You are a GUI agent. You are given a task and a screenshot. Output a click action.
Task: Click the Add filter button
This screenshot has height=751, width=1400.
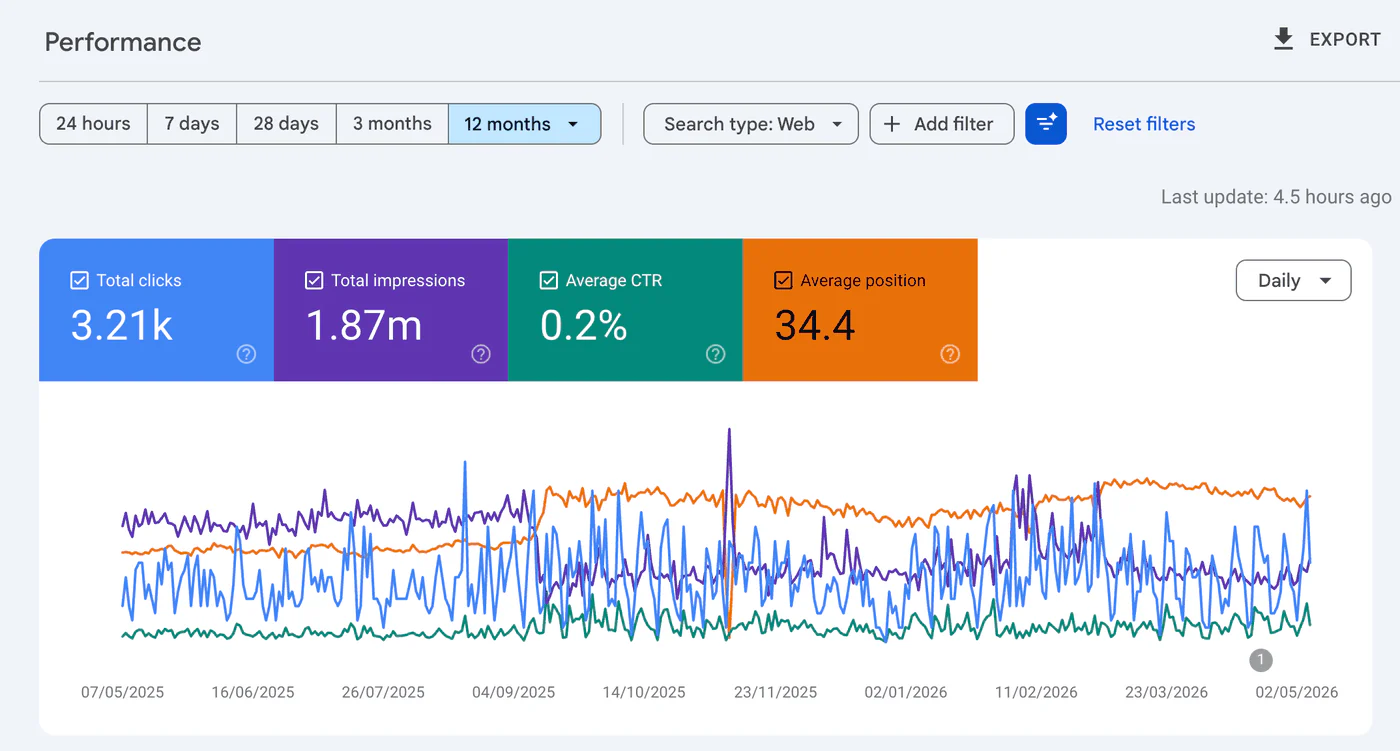pos(942,124)
